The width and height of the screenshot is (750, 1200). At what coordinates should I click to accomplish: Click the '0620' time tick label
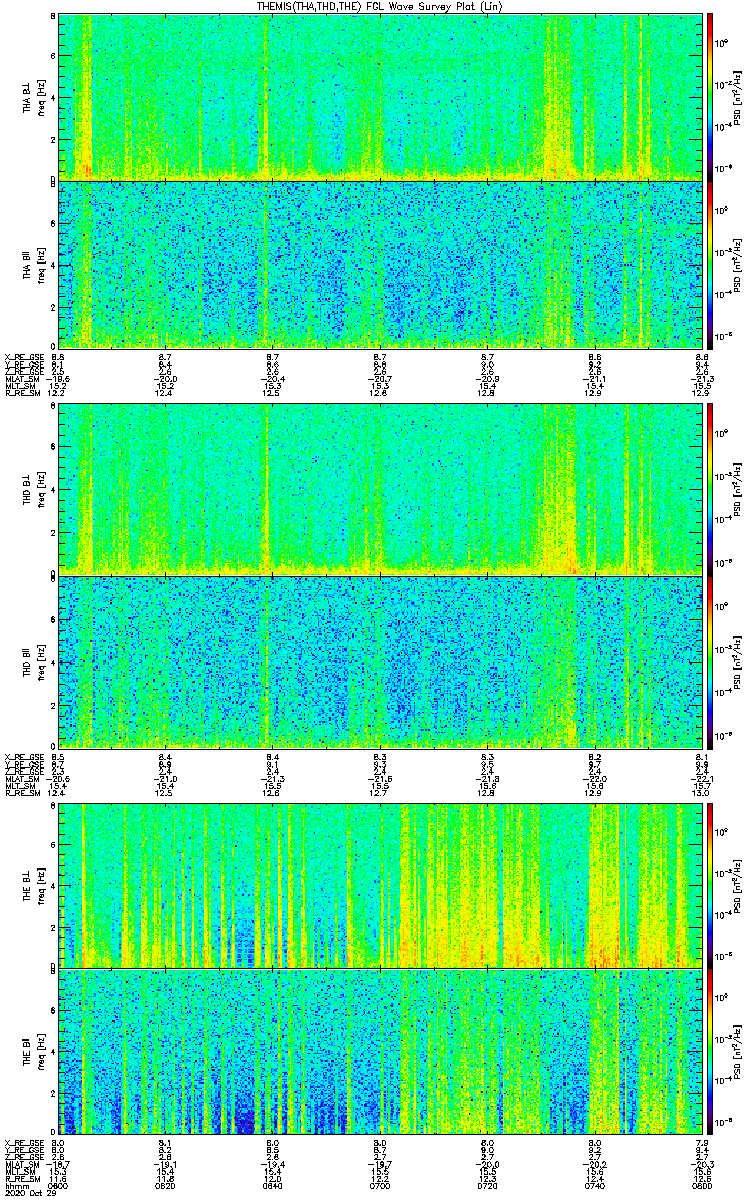click(165, 1185)
